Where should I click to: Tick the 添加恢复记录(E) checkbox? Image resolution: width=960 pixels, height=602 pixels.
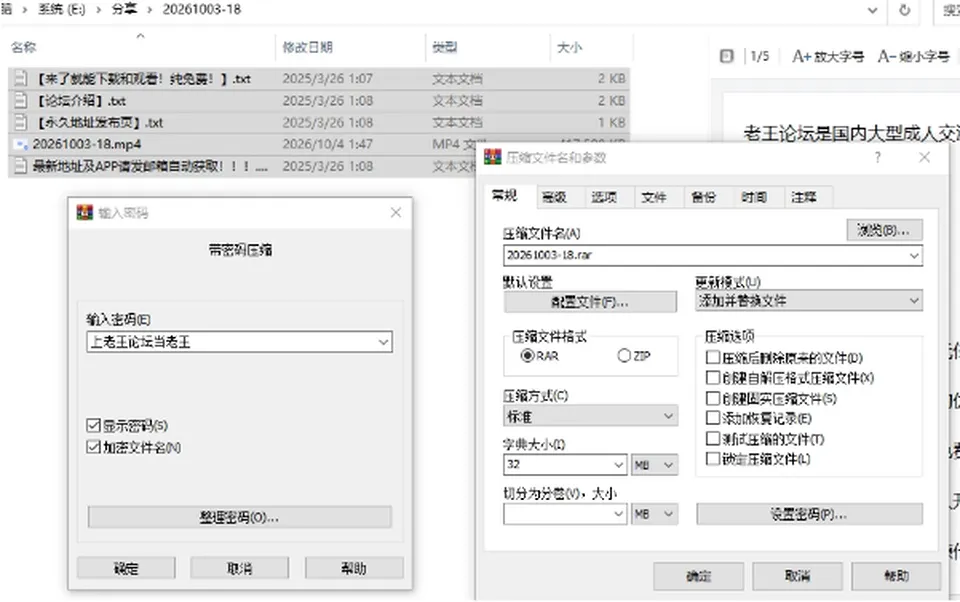pos(713,418)
